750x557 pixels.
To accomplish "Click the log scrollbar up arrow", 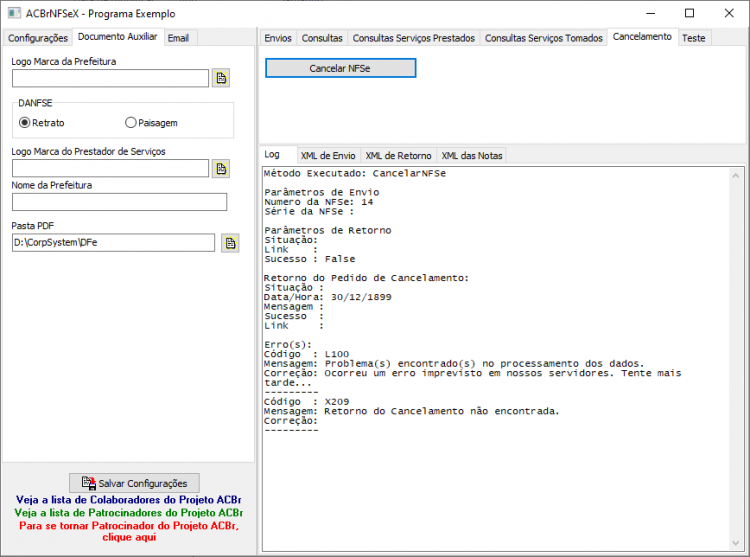I will coord(736,175).
